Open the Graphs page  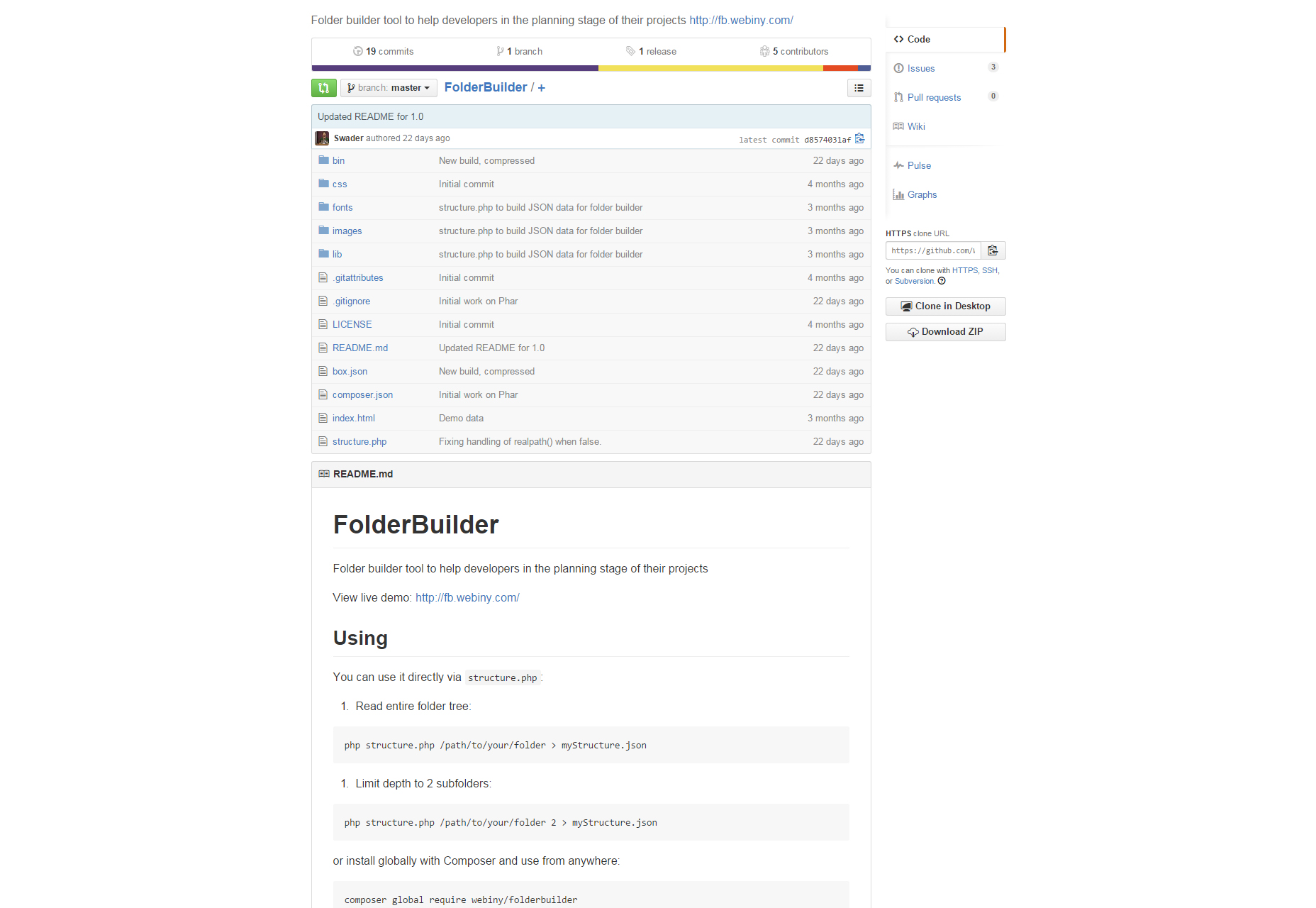click(x=922, y=195)
